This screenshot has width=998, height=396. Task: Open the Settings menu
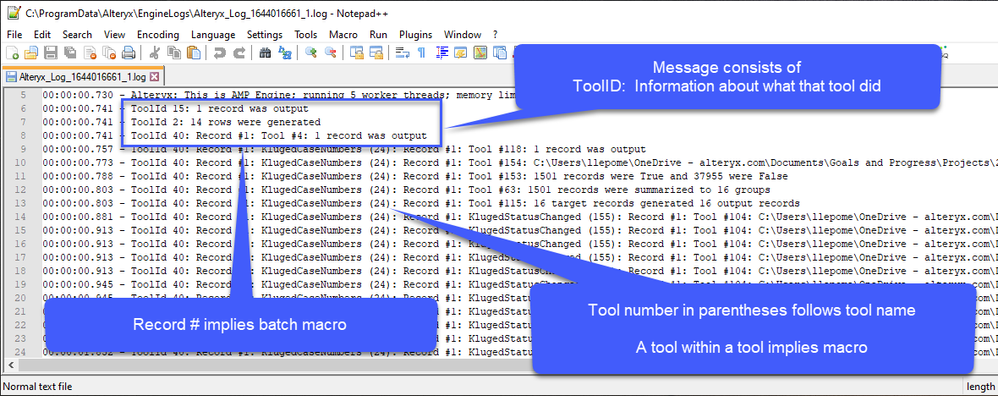pos(265,34)
